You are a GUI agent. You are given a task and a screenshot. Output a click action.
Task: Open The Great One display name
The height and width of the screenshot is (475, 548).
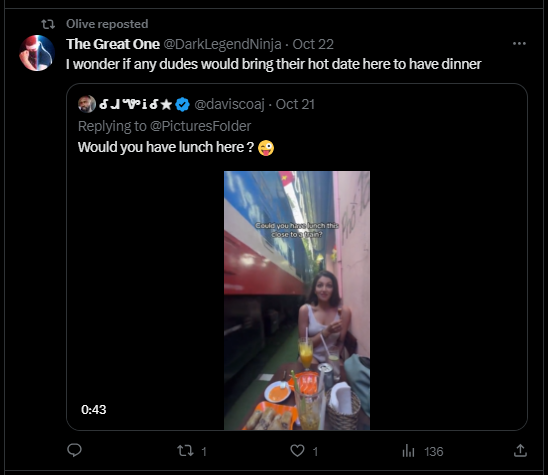point(113,44)
